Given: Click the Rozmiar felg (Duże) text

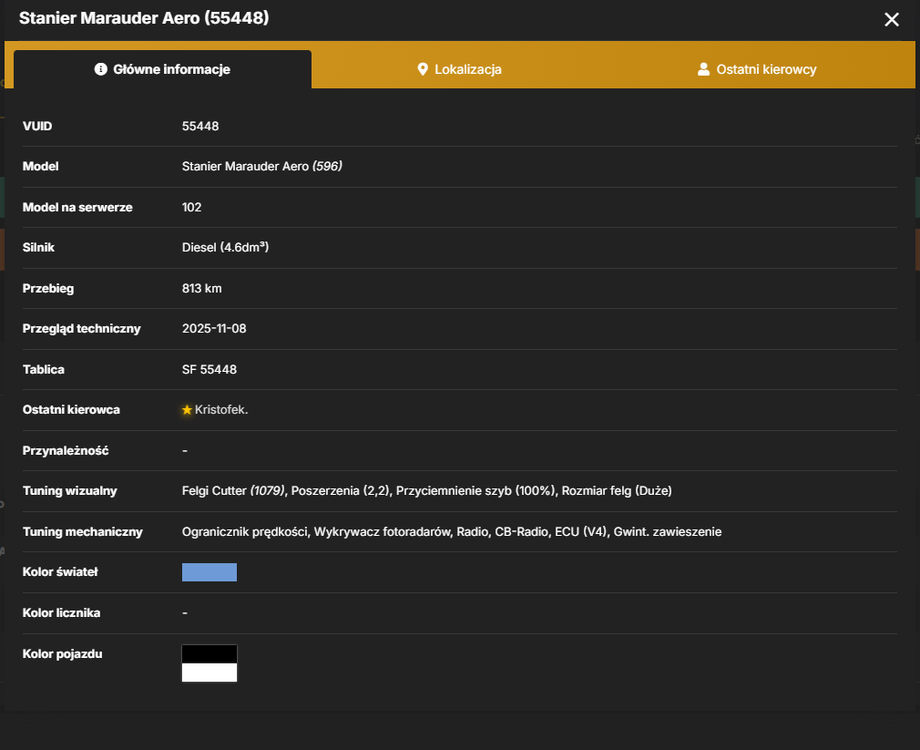Looking at the screenshot, I should [617, 491].
